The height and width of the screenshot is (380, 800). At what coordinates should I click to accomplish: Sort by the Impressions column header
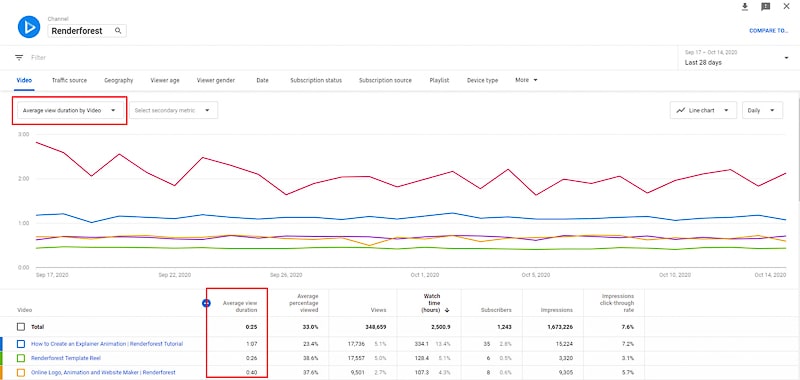point(557,310)
